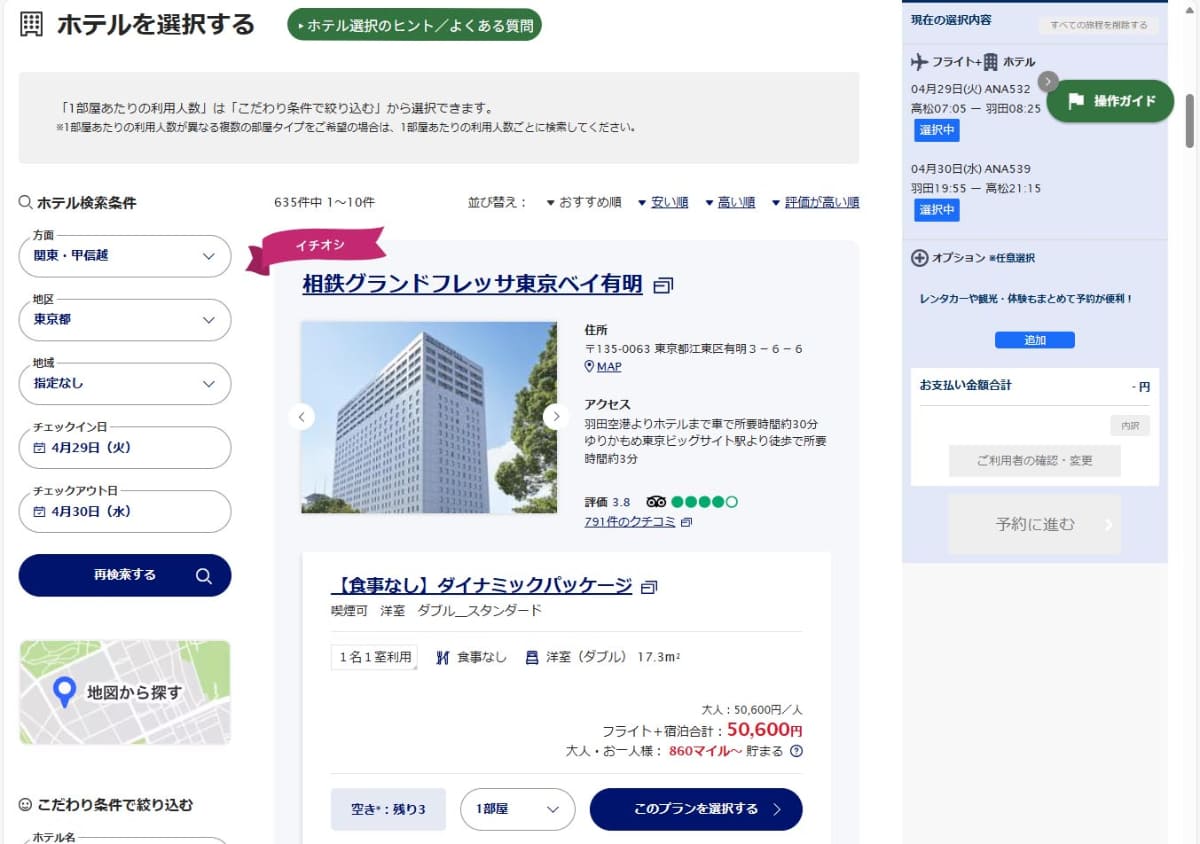Image resolution: width=1200 pixels, height=844 pixels.
Task: Open the 方面 dropdown showing 関東・甲信越
Action: tap(125, 256)
